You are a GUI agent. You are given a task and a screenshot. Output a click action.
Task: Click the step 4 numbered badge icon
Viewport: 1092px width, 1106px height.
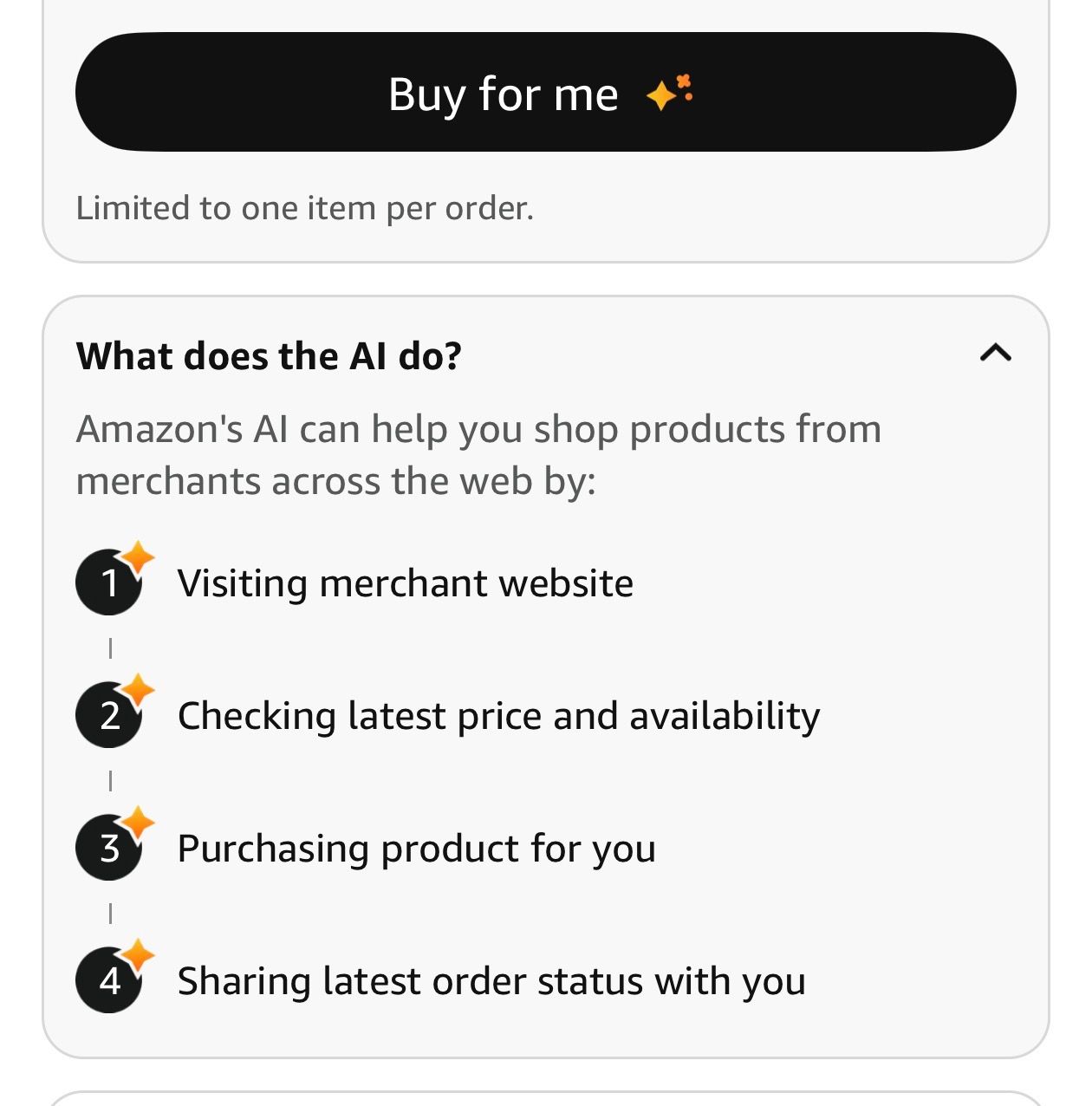[110, 980]
